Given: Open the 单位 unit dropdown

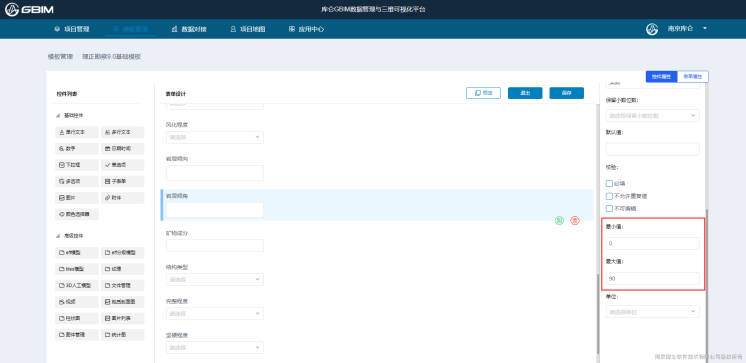Looking at the screenshot, I should tap(653, 312).
